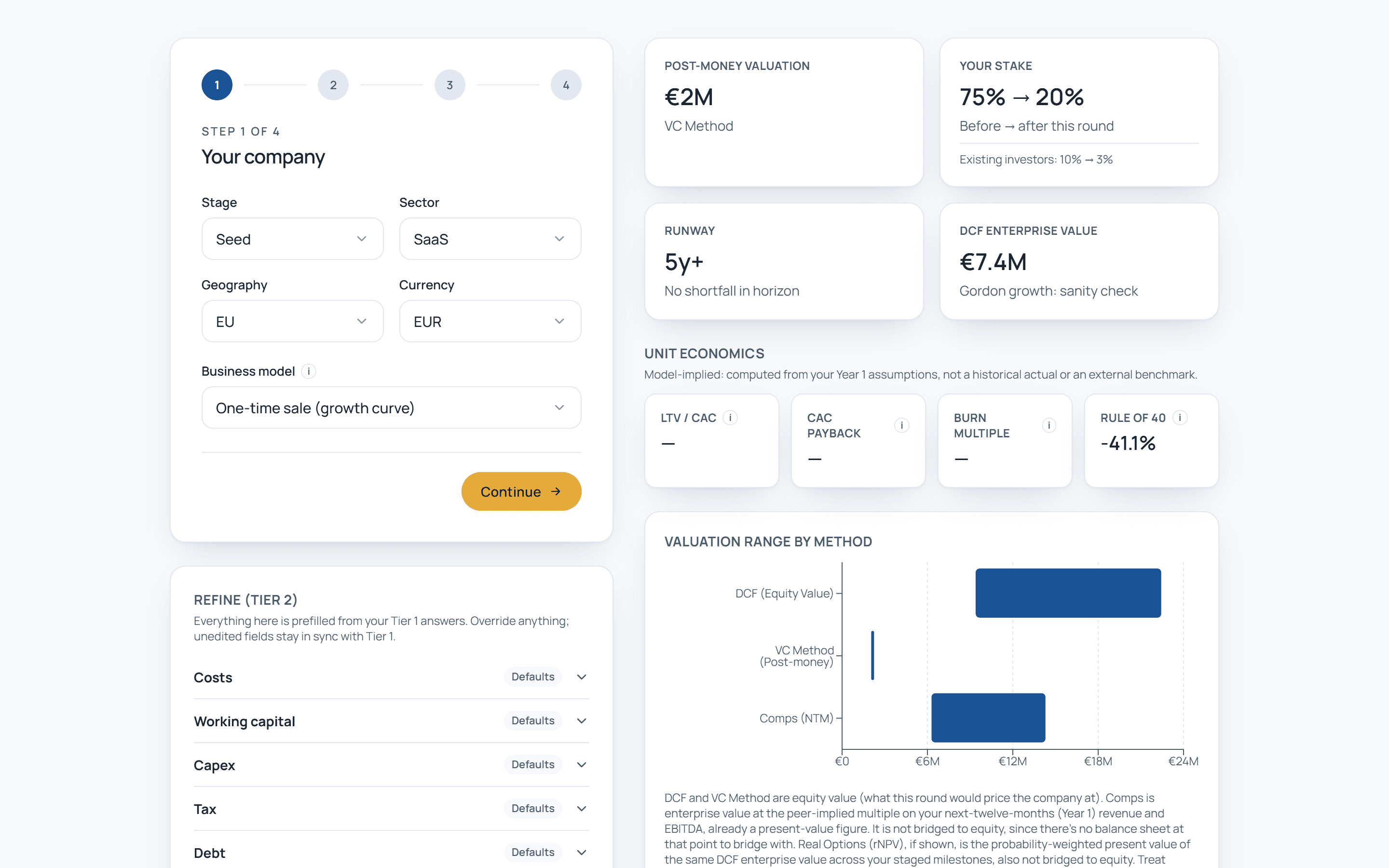This screenshot has height=868, width=1389.
Task: Open the Sector dropdown showing SaaS
Action: click(x=490, y=239)
